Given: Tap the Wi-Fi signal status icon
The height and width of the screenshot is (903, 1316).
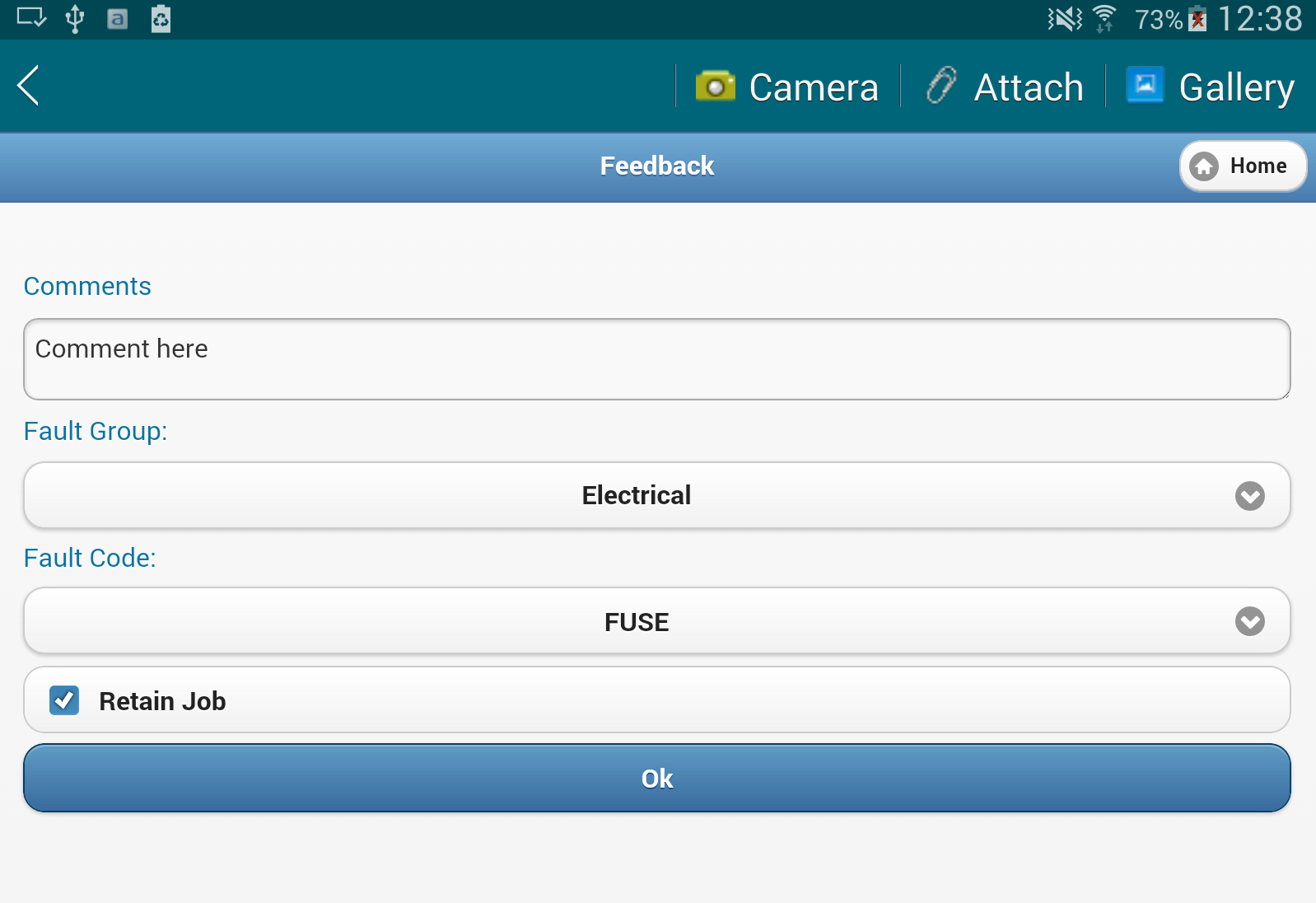Looking at the screenshot, I should pos(1104,18).
